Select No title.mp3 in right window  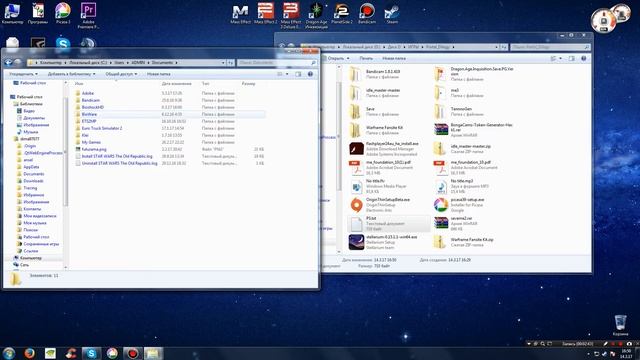coord(473,186)
